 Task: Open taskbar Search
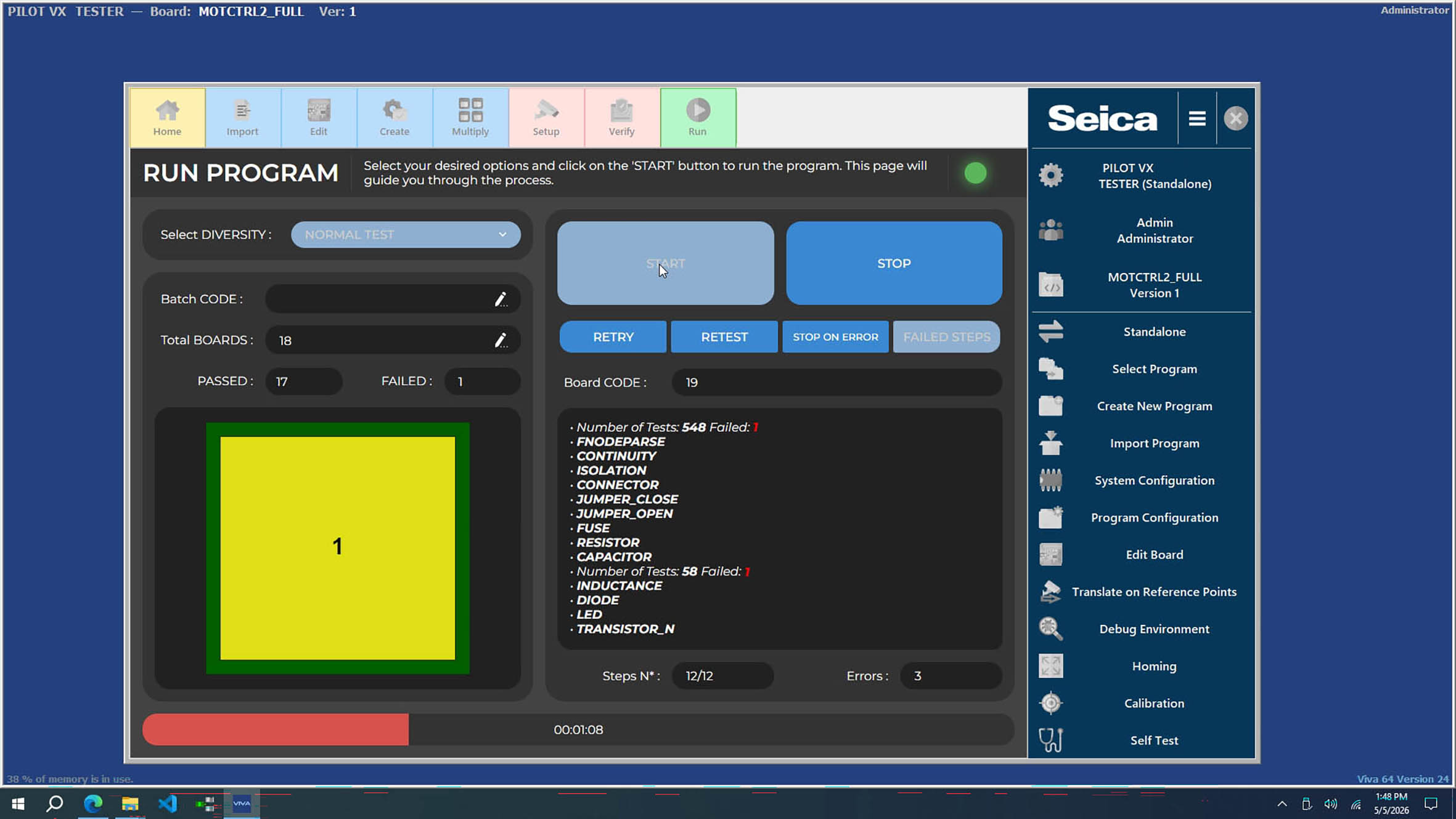point(55,804)
